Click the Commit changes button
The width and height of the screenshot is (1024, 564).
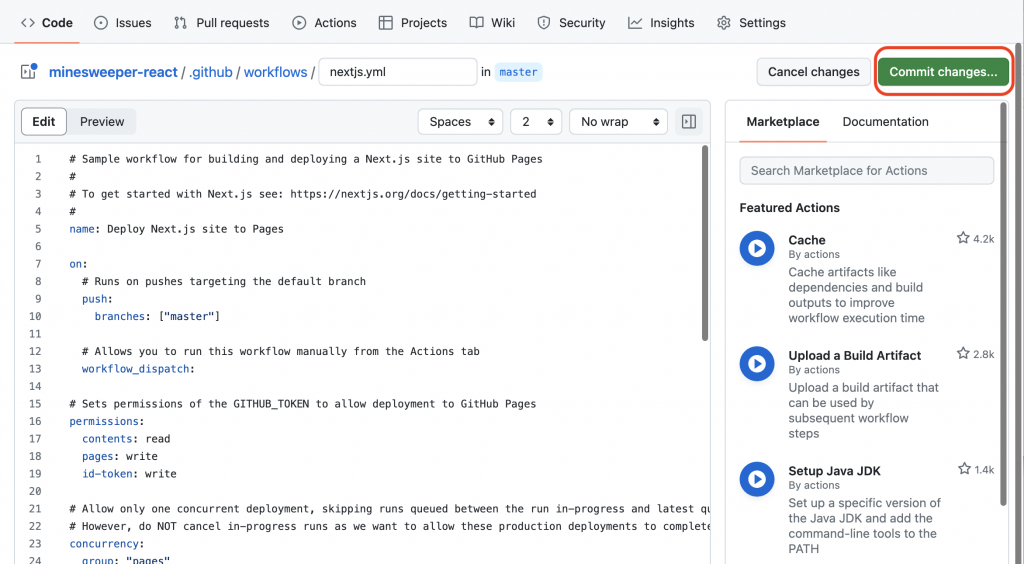(x=943, y=72)
